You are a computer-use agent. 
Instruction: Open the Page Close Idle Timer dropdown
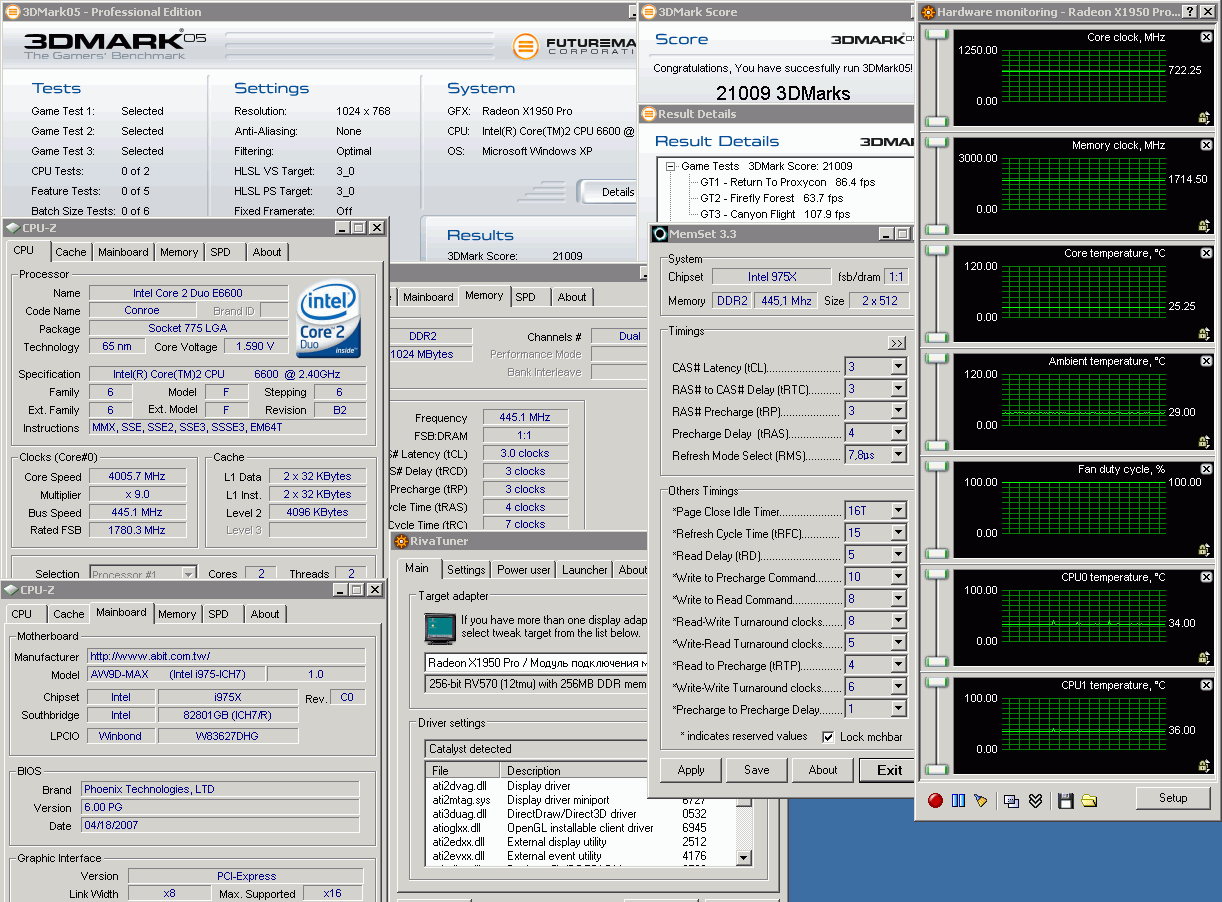[x=898, y=511]
